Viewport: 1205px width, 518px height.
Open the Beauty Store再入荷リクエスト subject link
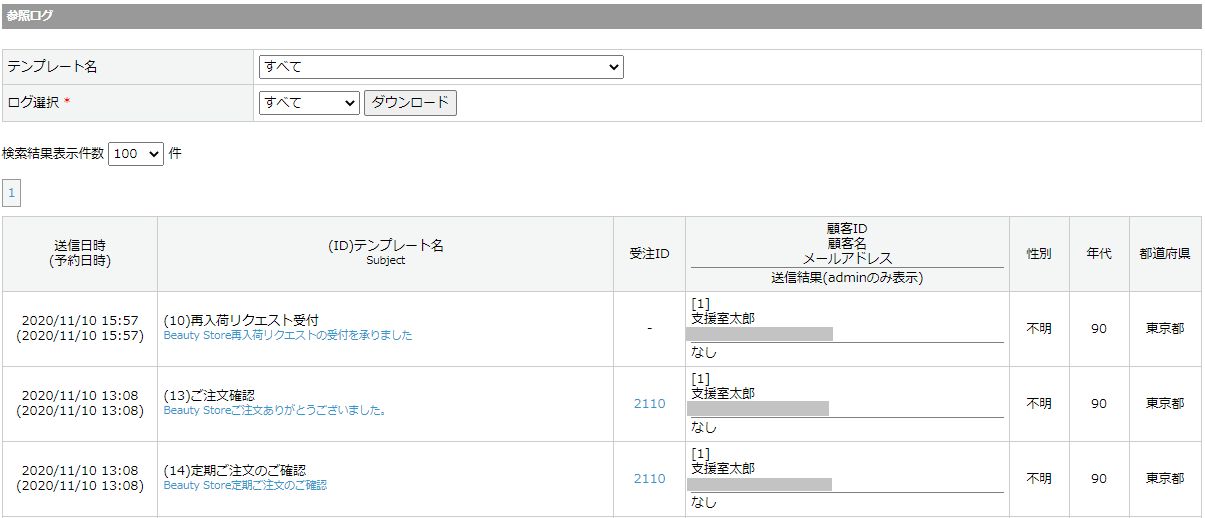click(288, 336)
